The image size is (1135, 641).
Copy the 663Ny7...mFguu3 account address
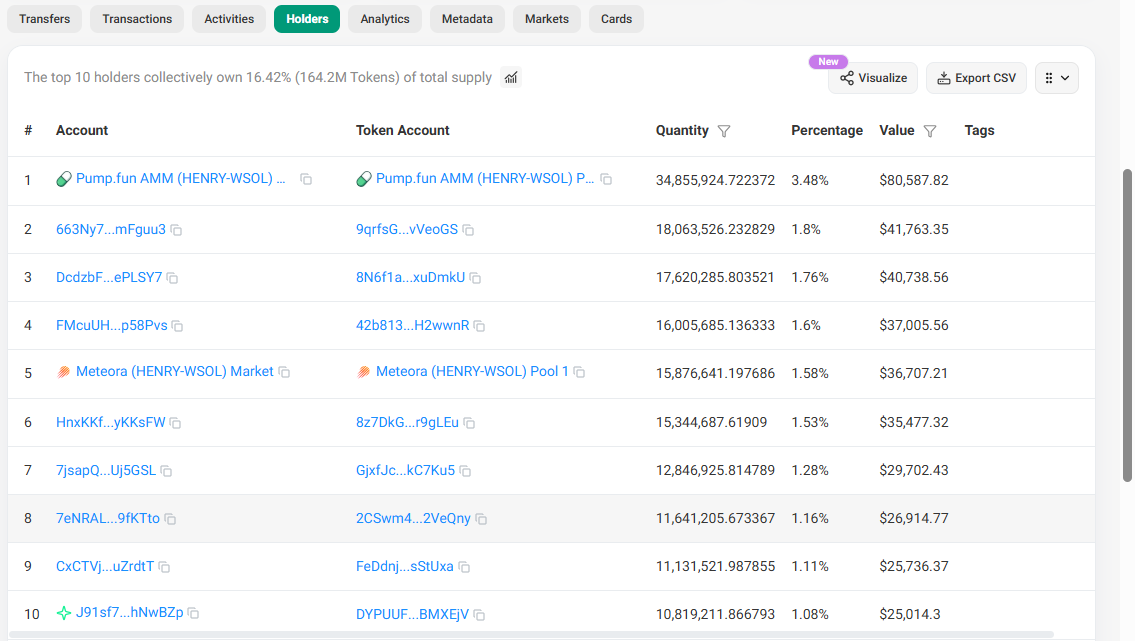pyautogui.click(x=176, y=229)
